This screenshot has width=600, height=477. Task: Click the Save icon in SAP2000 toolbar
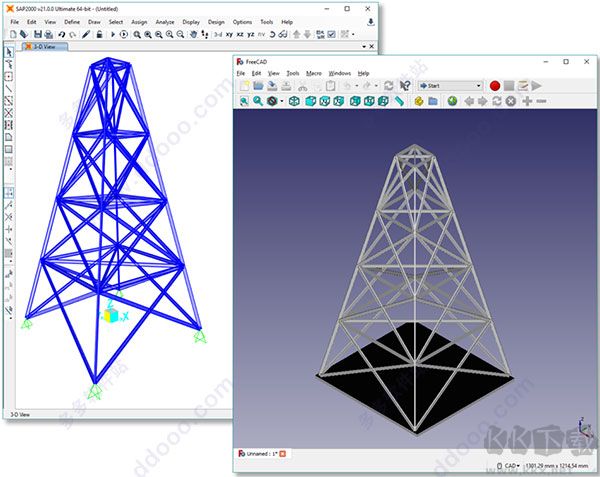point(37,34)
